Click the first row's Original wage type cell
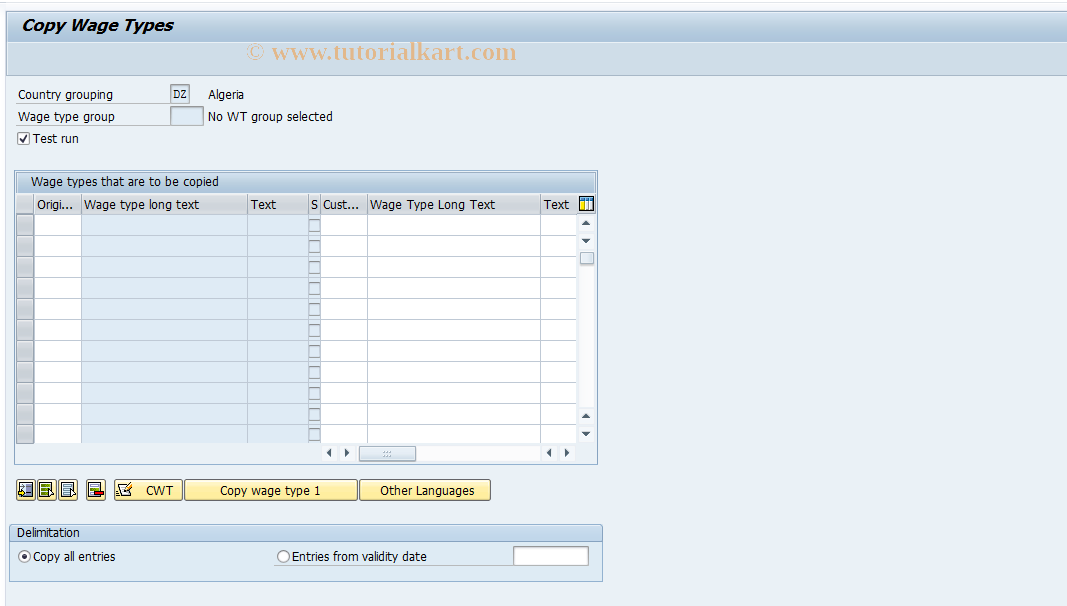Screen dimensions: 1067x606 tap(58, 225)
